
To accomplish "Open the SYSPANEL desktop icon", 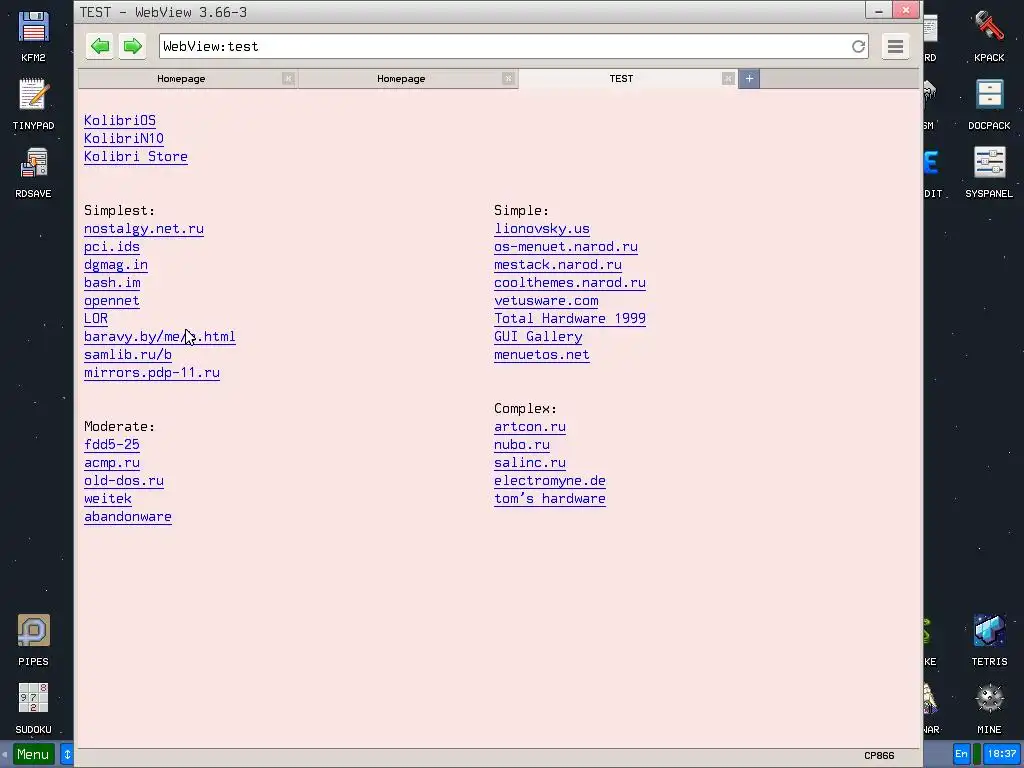I will (x=989, y=172).
